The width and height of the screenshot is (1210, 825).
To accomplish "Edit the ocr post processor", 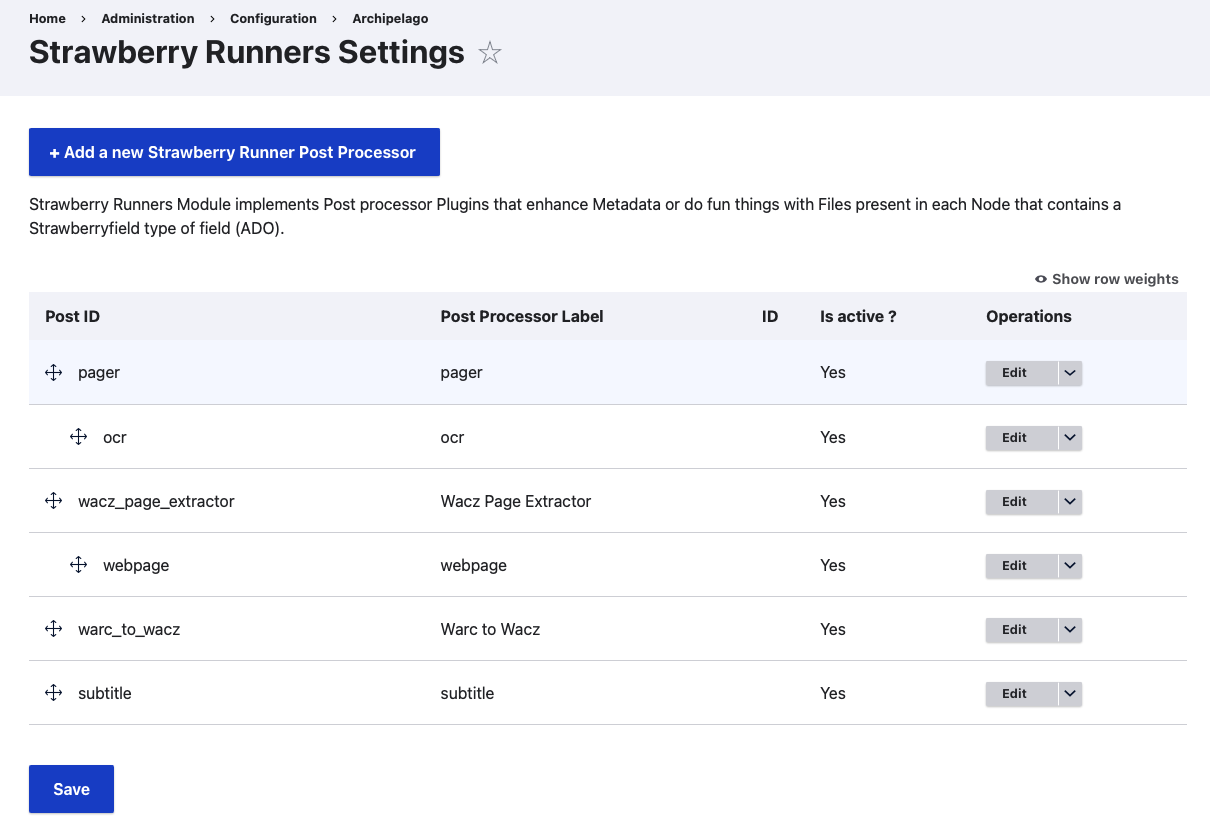I will tap(1021, 438).
